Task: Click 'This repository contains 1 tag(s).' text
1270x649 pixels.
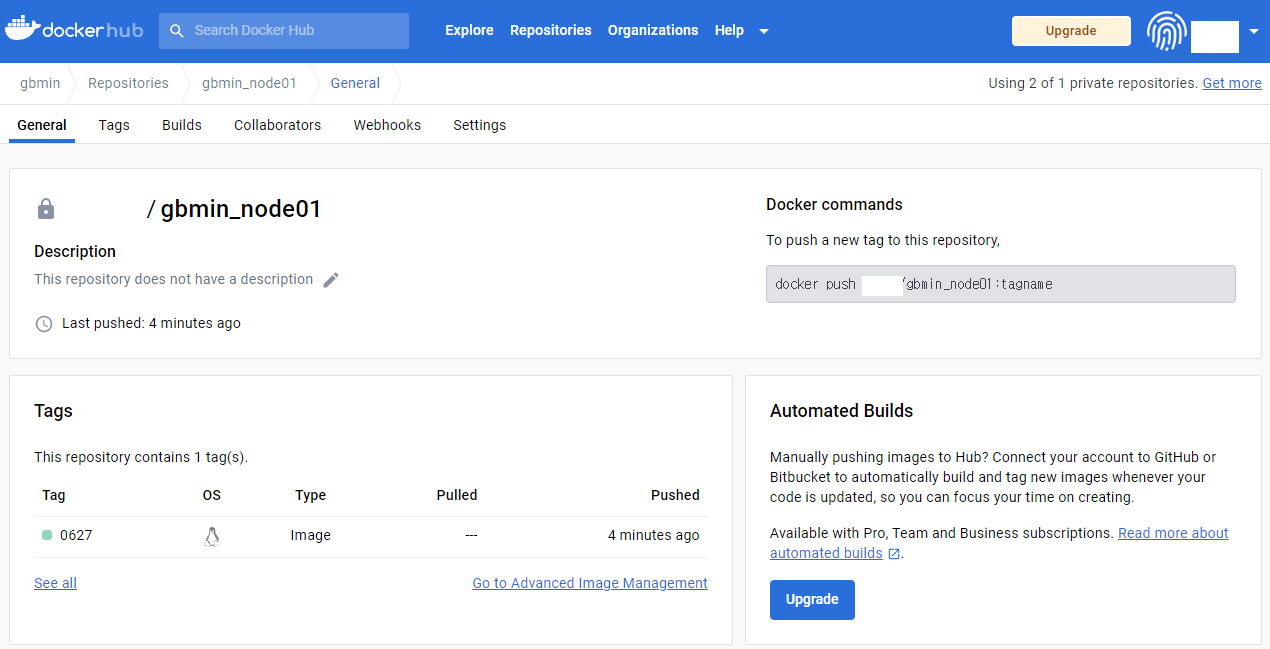Action: pyautogui.click(x=141, y=457)
